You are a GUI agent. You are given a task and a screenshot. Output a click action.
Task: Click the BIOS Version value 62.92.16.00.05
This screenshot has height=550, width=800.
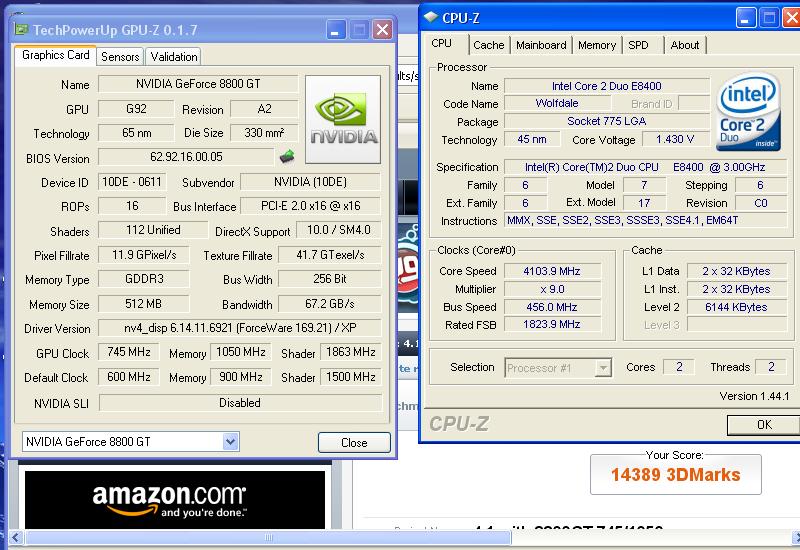point(186,157)
